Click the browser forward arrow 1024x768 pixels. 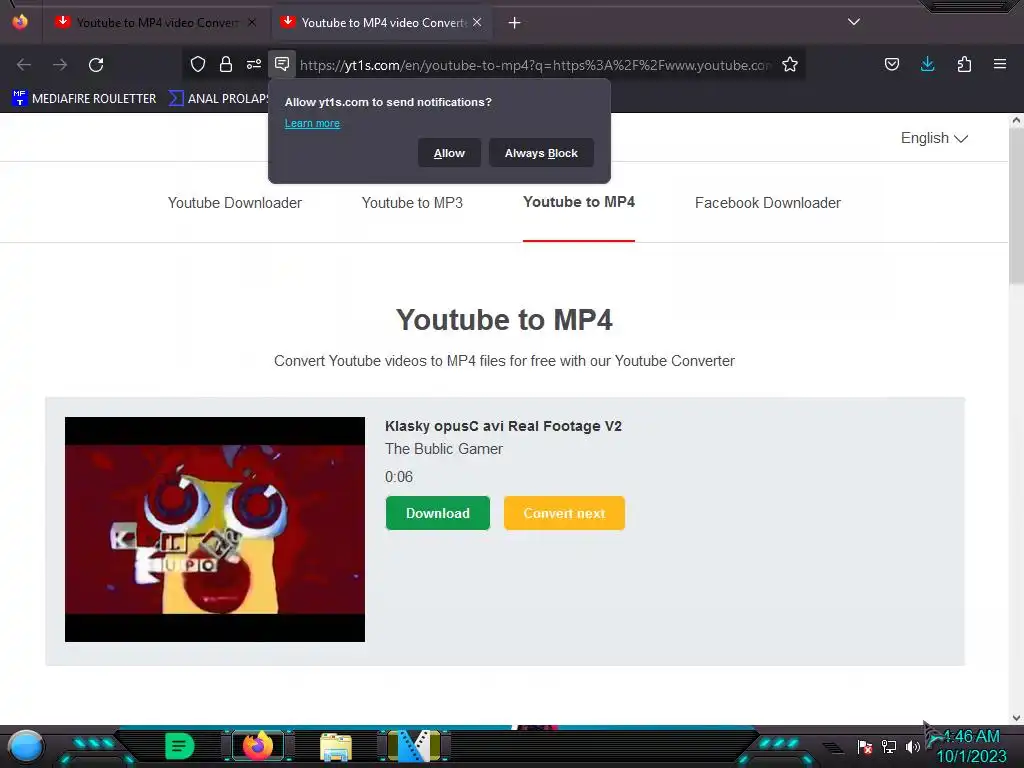click(60, 65)
